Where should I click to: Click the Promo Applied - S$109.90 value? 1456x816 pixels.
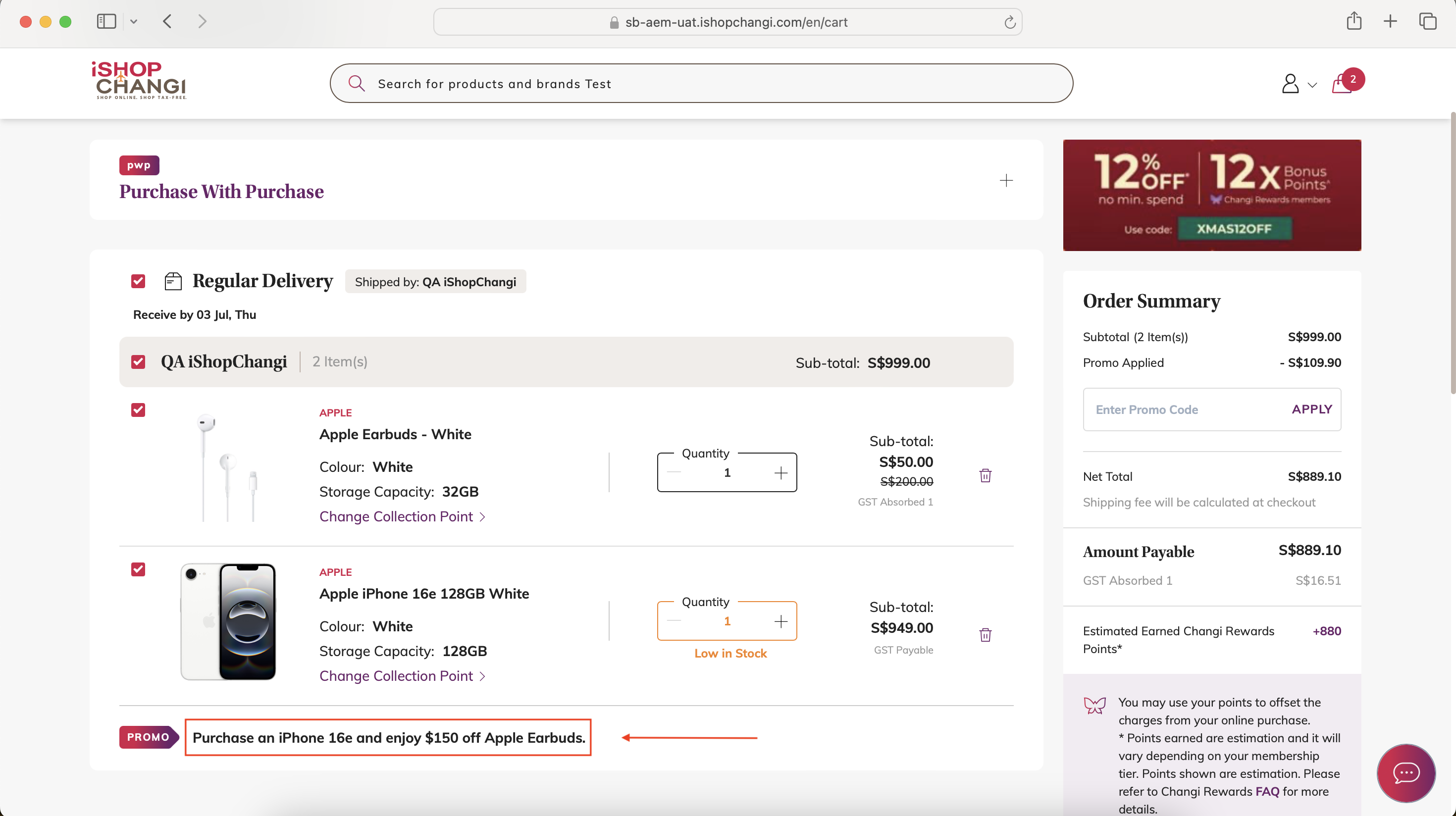click(x=1310, y=362)
